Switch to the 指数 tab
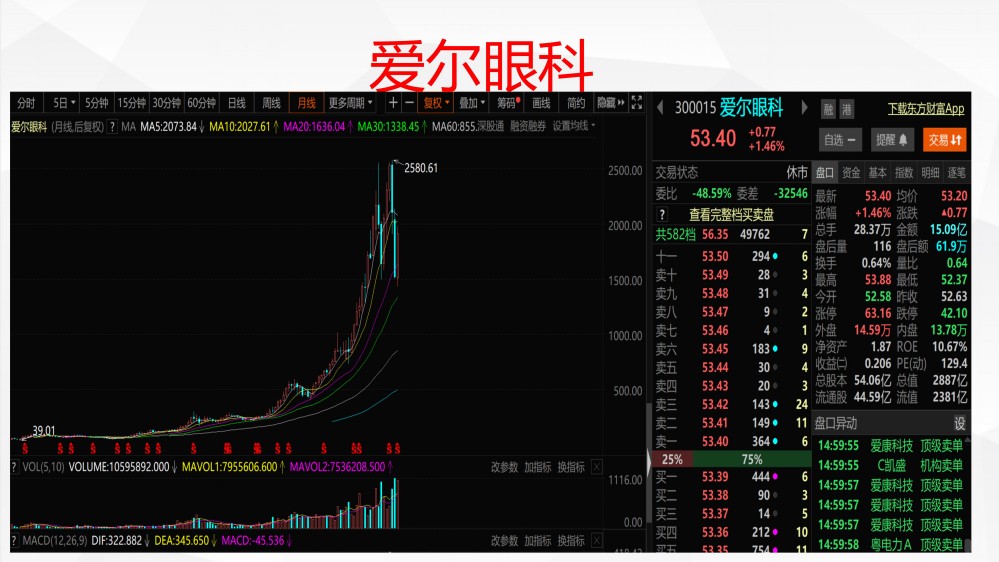The width and height of the screenshot is (999, 562). click(904, 173)
